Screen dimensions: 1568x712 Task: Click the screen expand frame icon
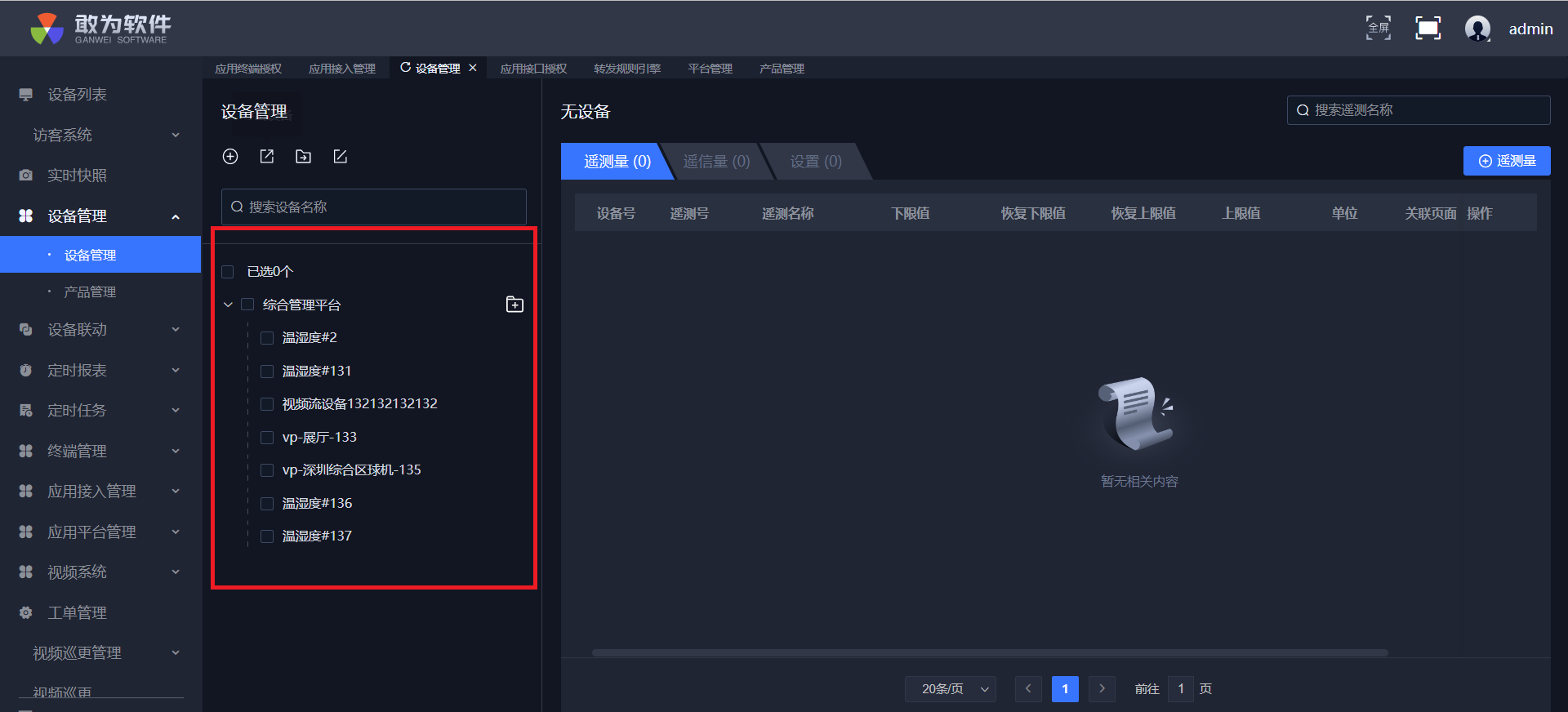coord(1428,29)
